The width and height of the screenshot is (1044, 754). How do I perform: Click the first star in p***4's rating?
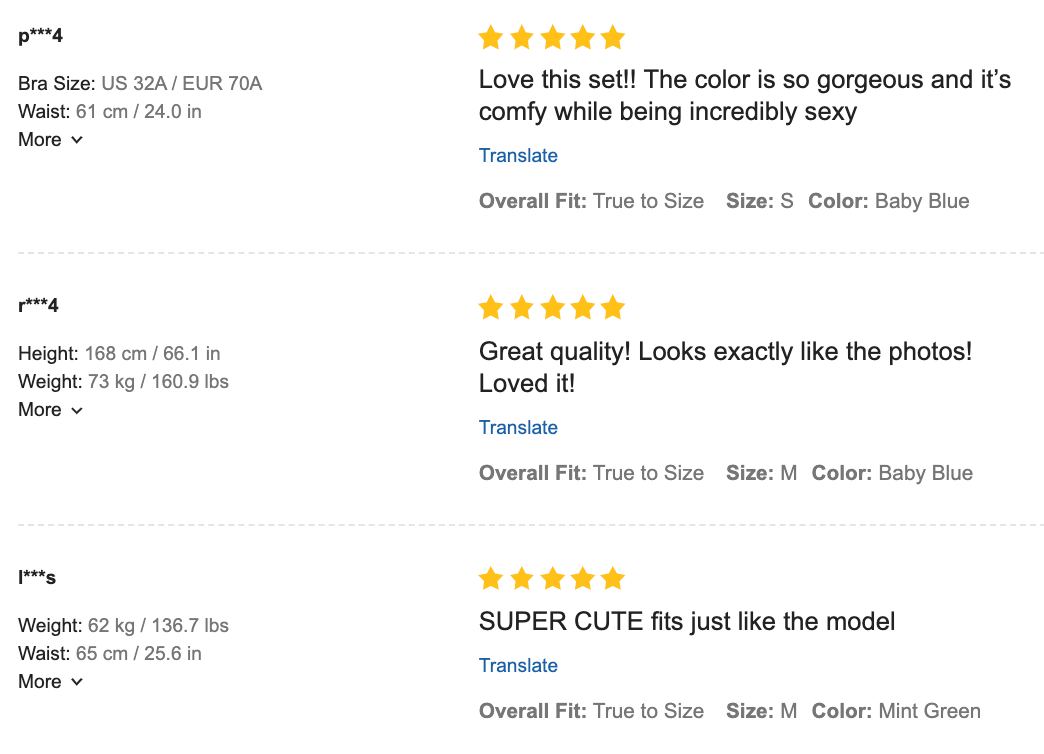490,38
